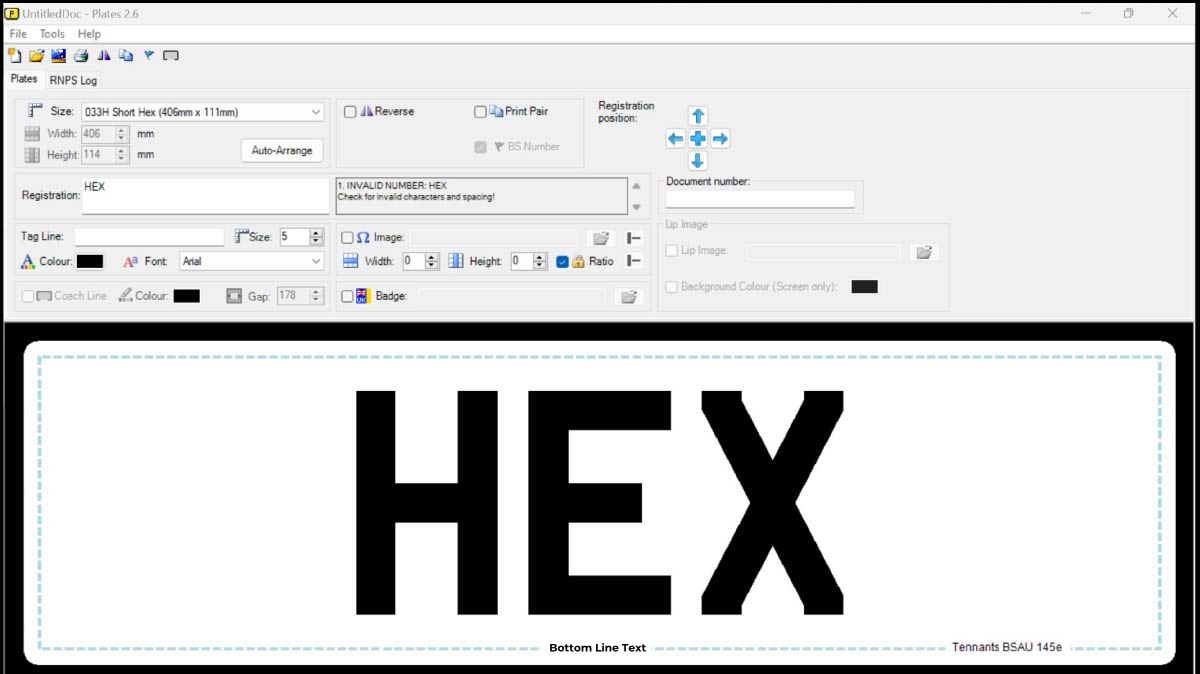
Task: Click the plate Width value field
Action: 97,133
